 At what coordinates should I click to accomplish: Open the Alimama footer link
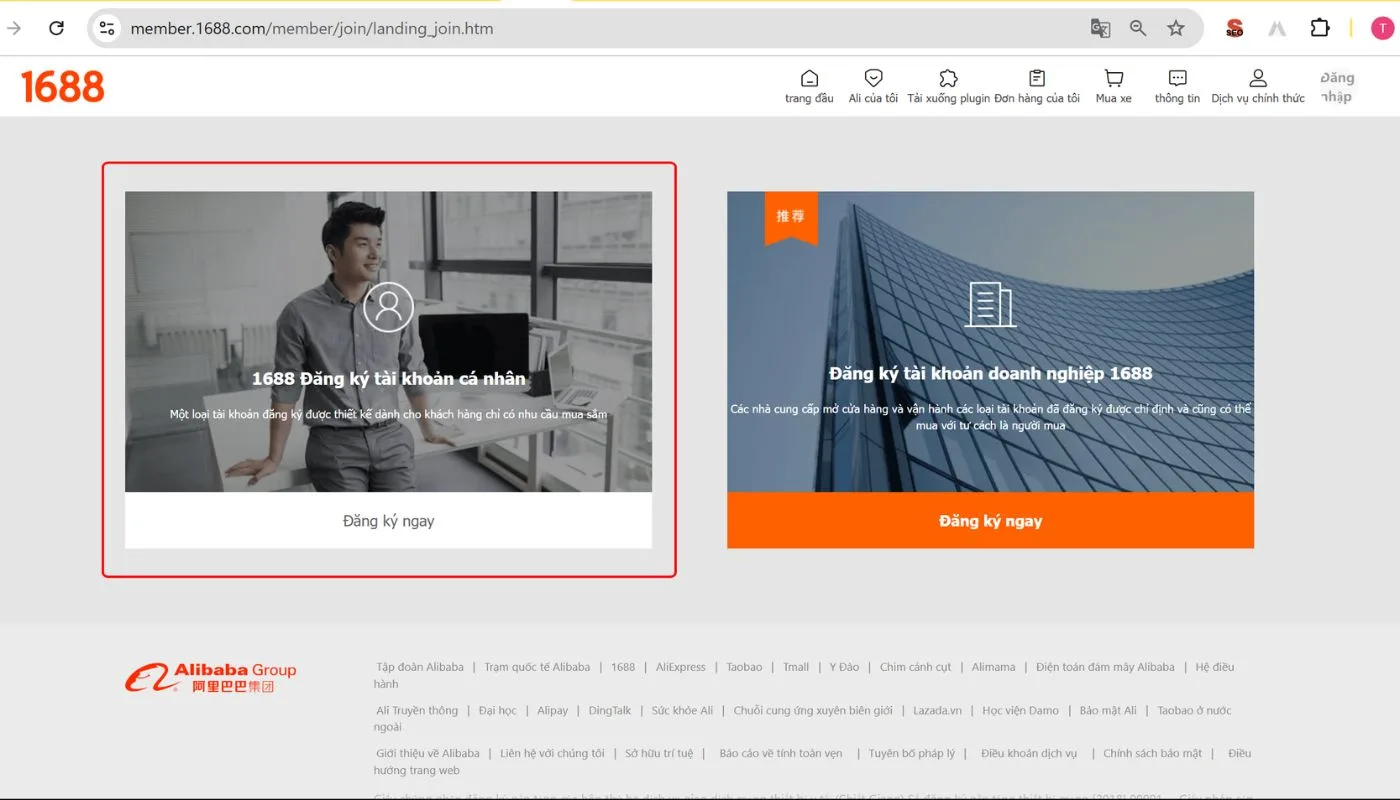993,667
